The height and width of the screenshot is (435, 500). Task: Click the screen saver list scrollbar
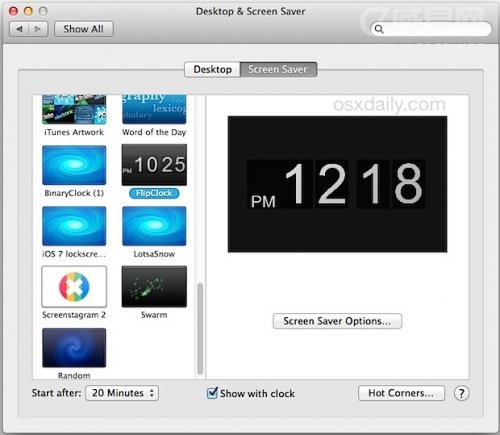point(200,328)
